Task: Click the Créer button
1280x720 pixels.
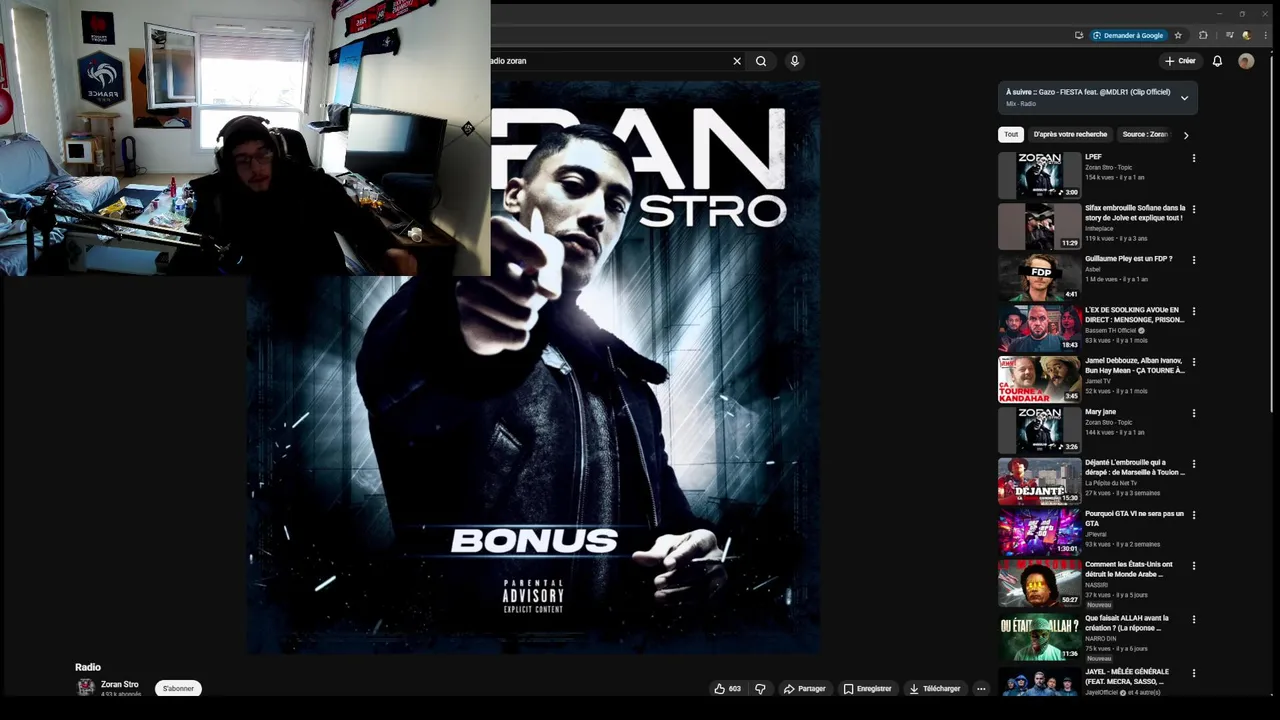Action: coord(1180,61)
